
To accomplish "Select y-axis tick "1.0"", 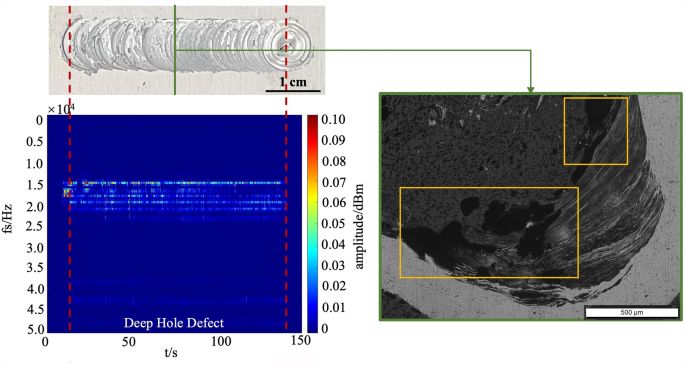I will 35,164.
